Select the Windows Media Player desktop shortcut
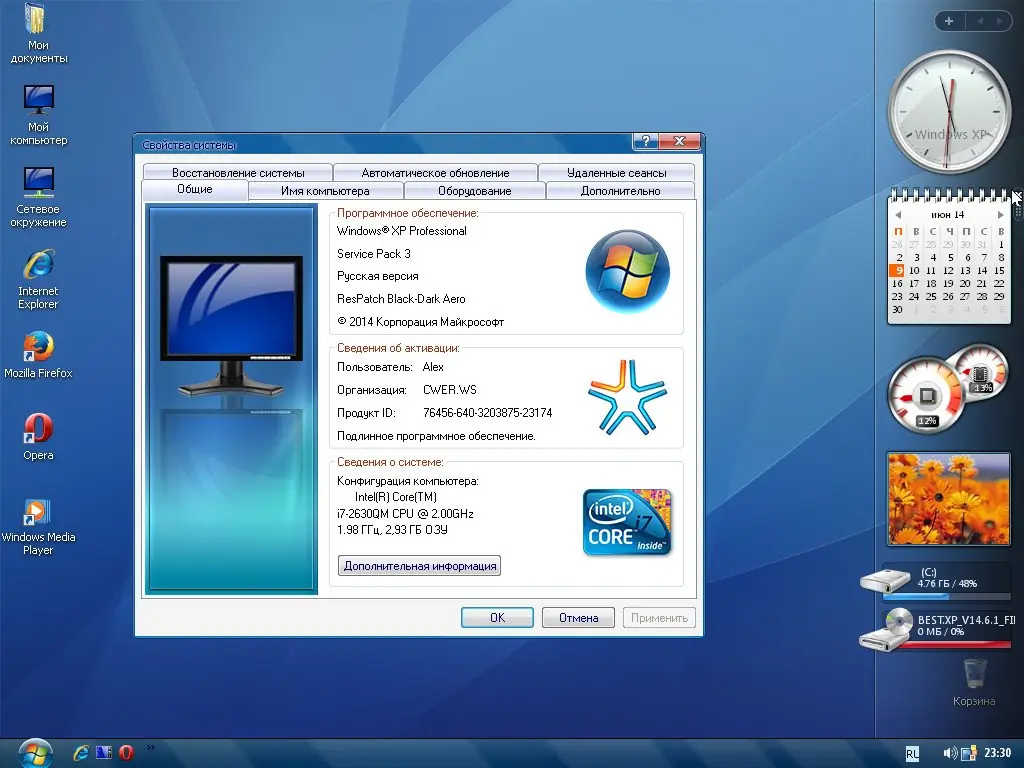Viewport: 1024px width, 768px height. point(38,526)
